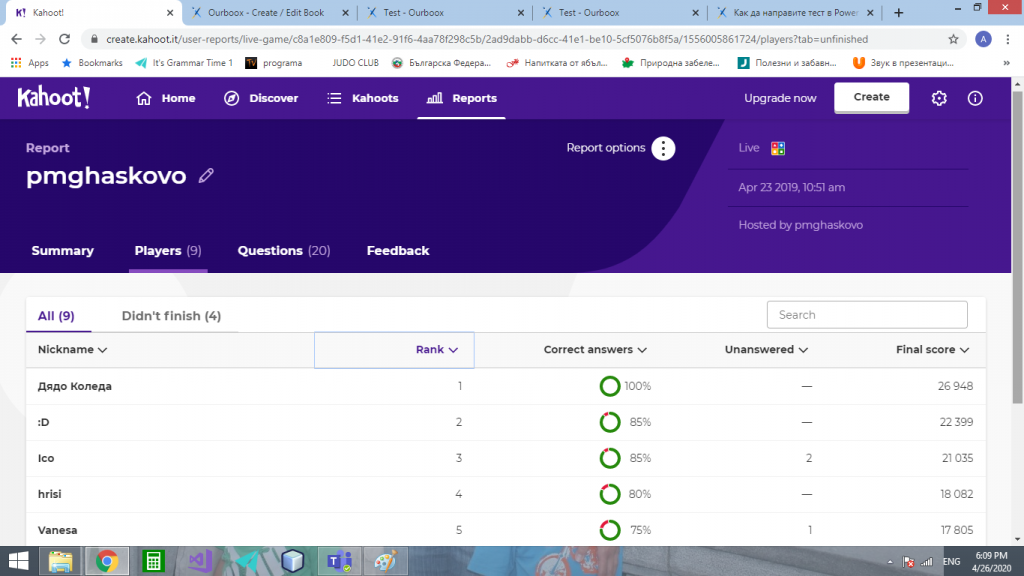Show more bookmarks with the chevron
1024x576 pixels.
click(1006, 63)
